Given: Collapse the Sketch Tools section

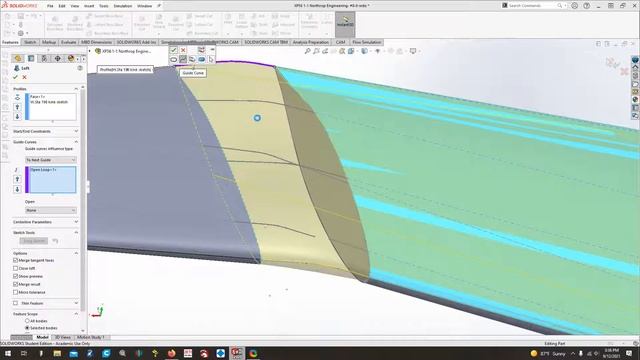Looking at the screenshot, I should [x=76, y=232].
